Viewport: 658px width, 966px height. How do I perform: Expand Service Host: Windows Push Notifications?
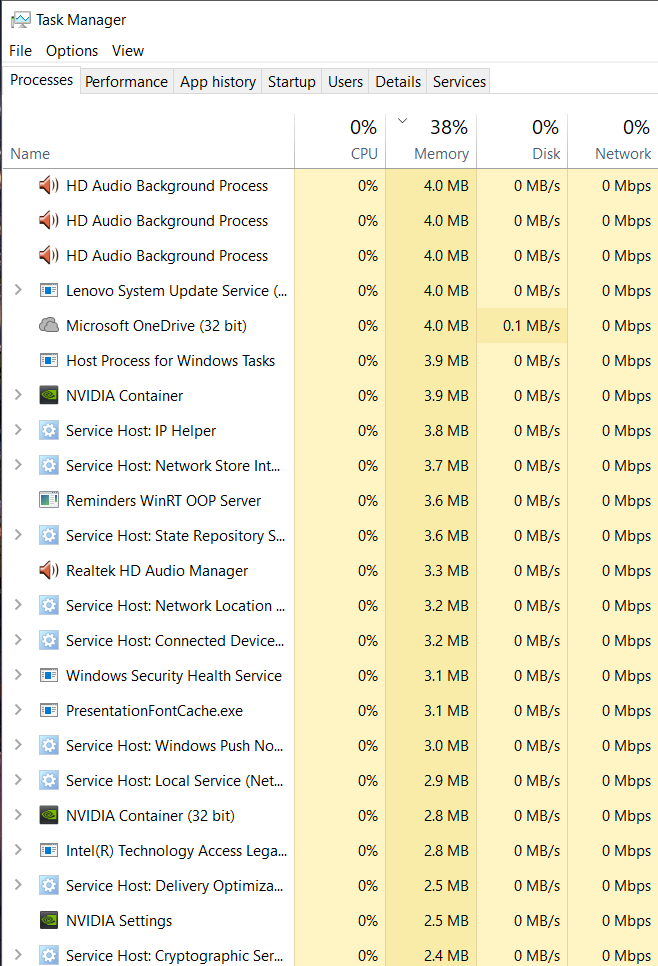(18, 745)
